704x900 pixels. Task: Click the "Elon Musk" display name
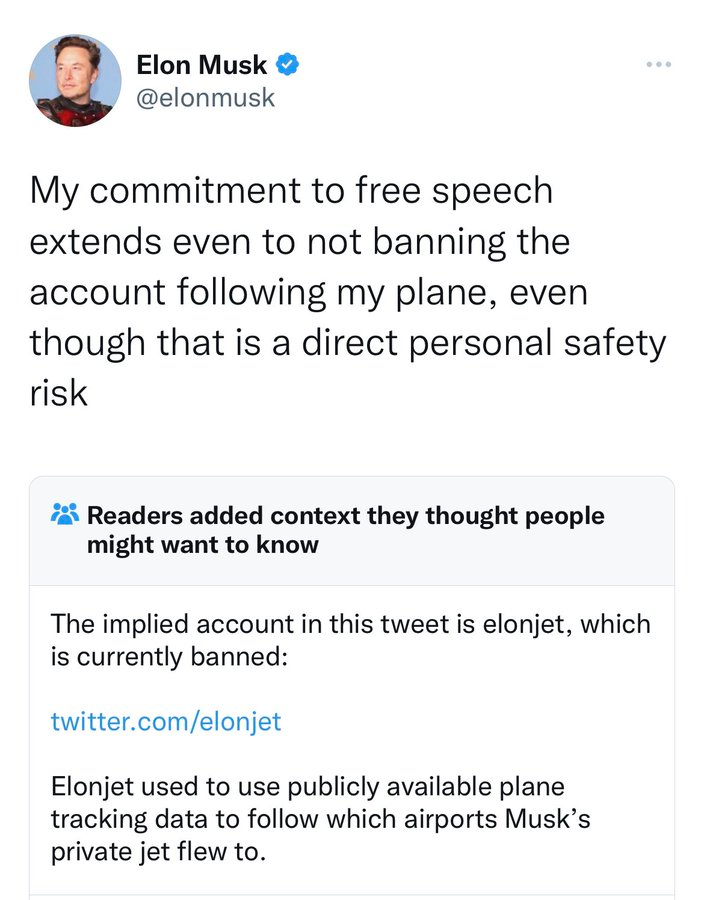click(x=201, y=66)
